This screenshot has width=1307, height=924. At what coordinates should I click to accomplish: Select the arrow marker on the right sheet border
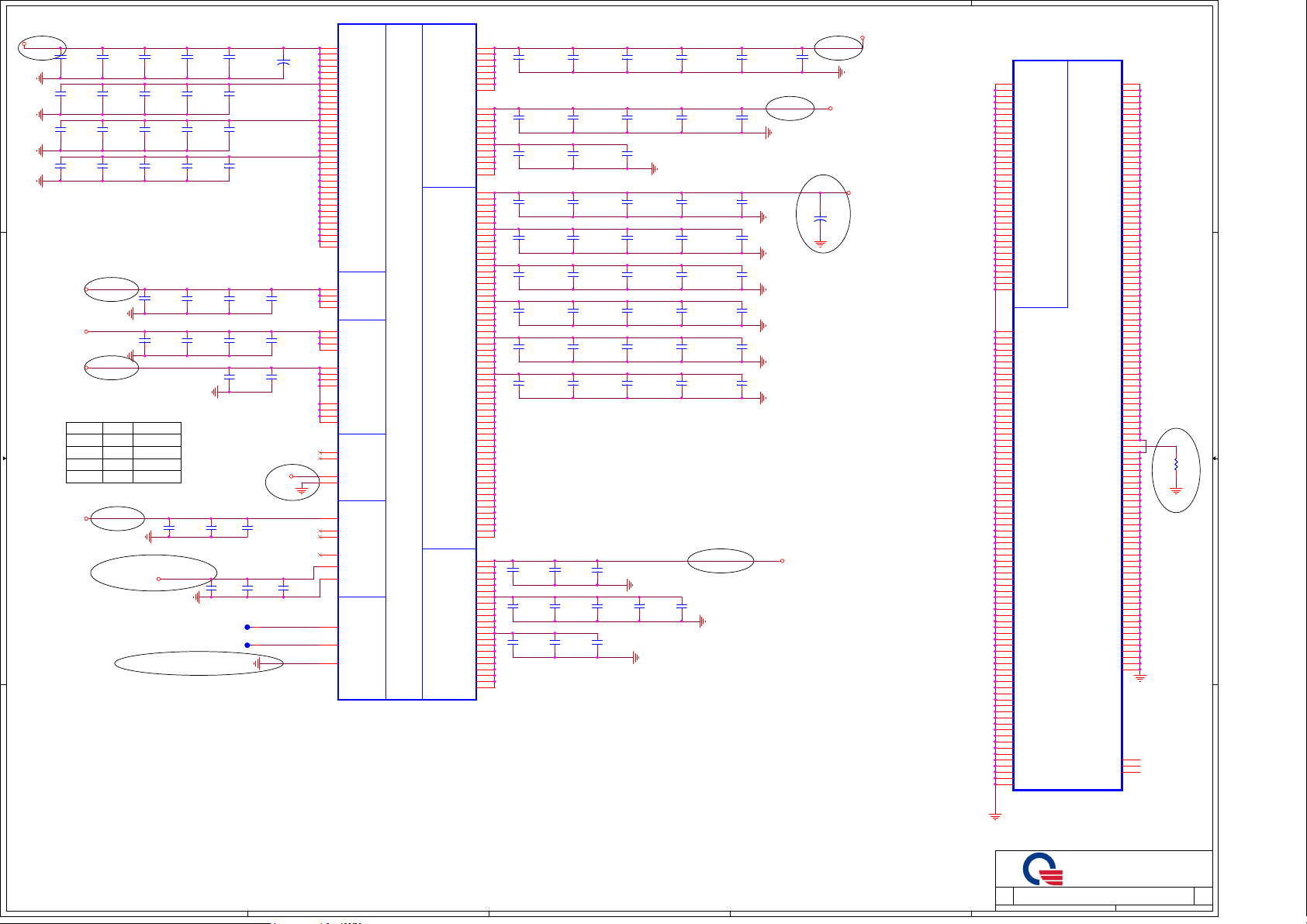tap(1215, 459)
